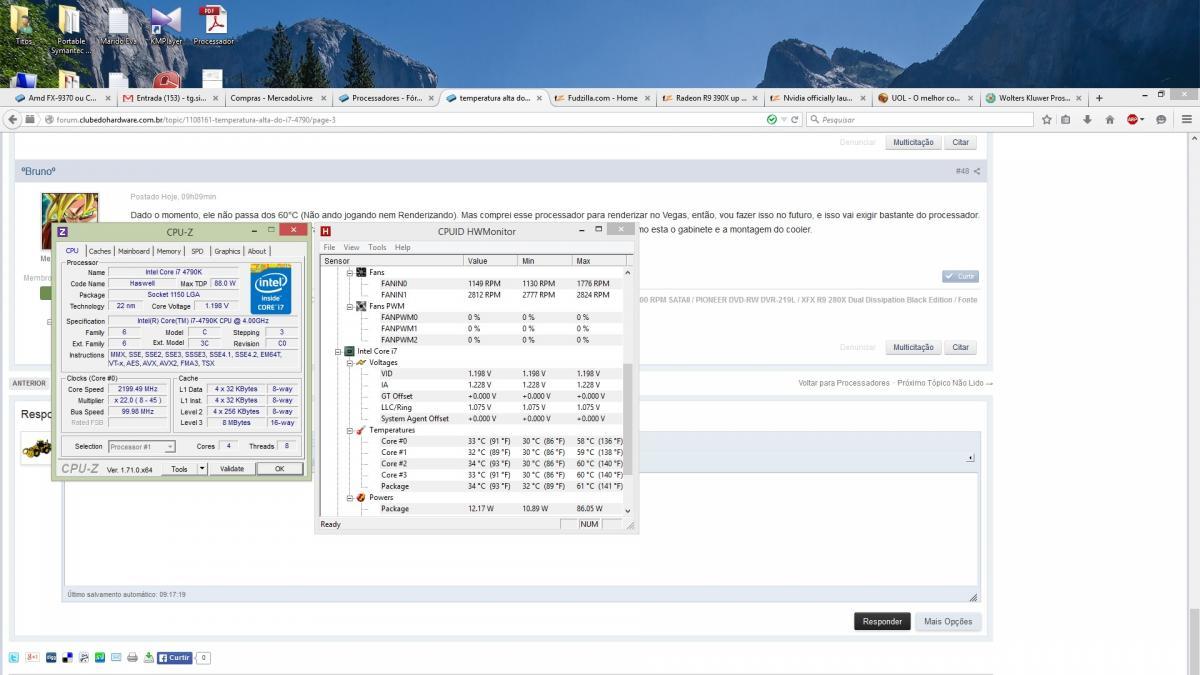The width and height of the screenshot is (1200, 675).
Task: Open the KMPlayer desktop shortcut
Action: coord(165,26)
